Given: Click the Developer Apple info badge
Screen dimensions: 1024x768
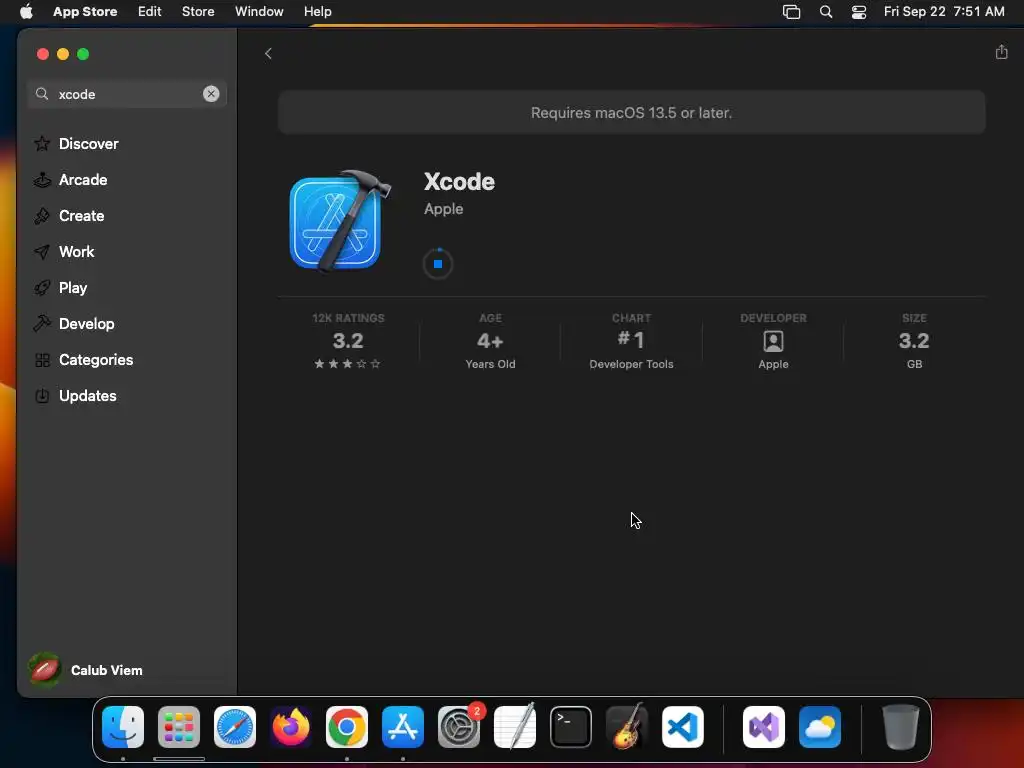Looking at the screenshot, I should (773, 342).
